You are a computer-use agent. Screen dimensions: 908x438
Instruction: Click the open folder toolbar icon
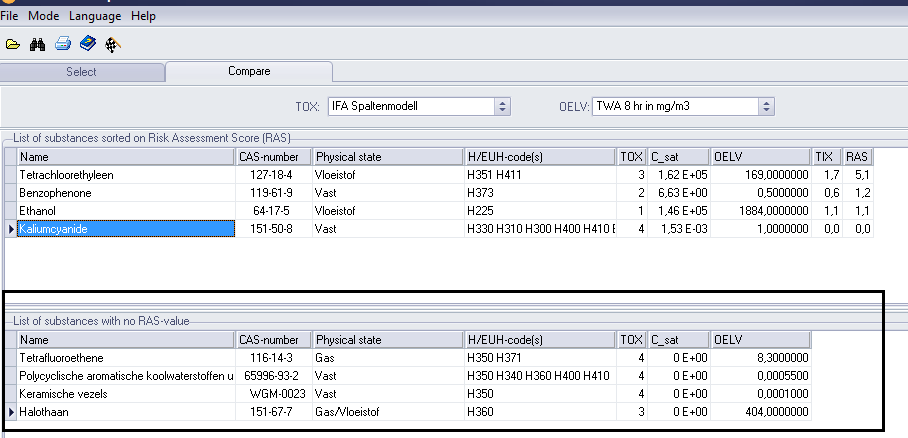[x=13, y=44]
